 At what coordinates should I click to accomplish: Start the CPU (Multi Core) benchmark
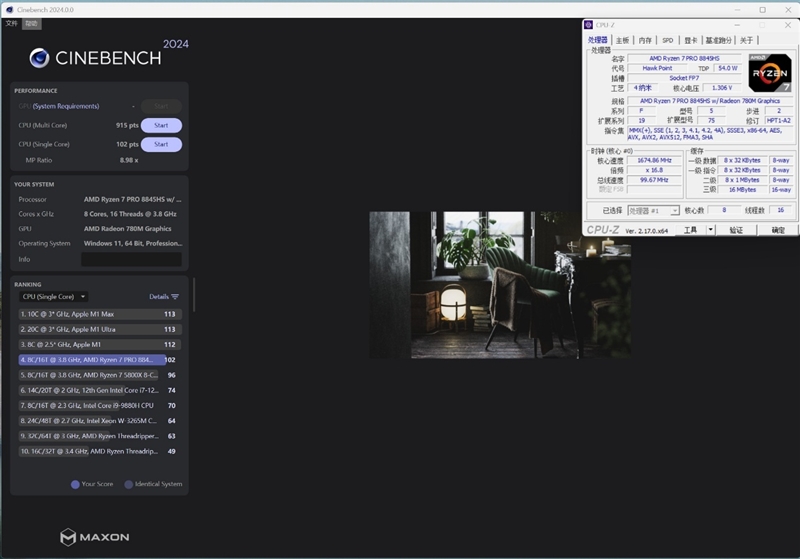[161, 126]
